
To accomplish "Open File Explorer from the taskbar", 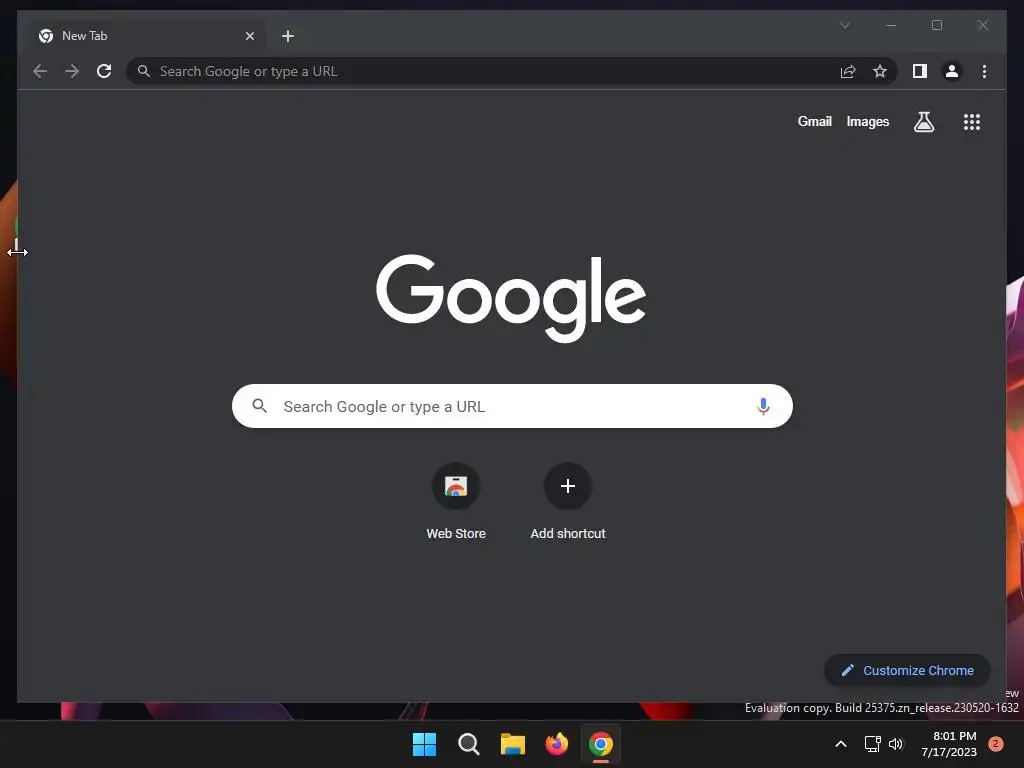I will click(x=513, y=744).
